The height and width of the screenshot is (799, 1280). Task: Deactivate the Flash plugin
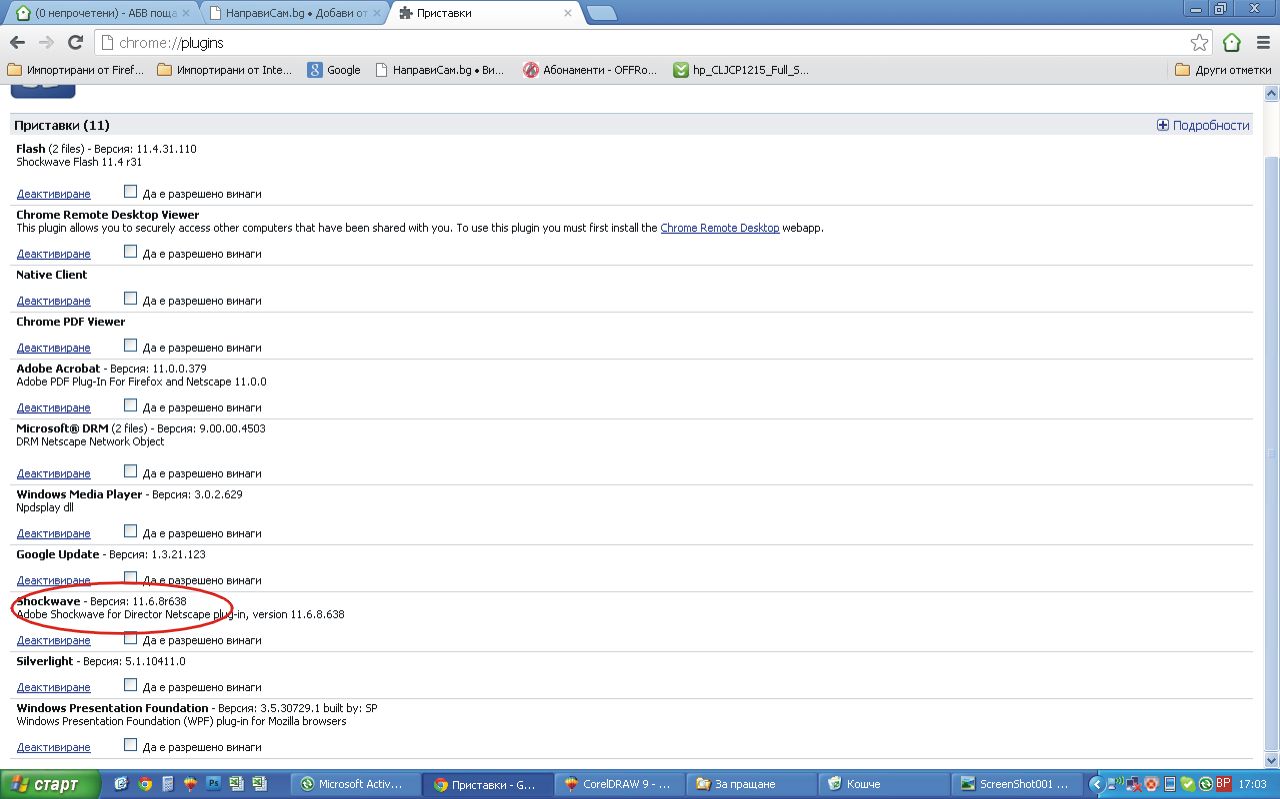[x=53, y=194]
